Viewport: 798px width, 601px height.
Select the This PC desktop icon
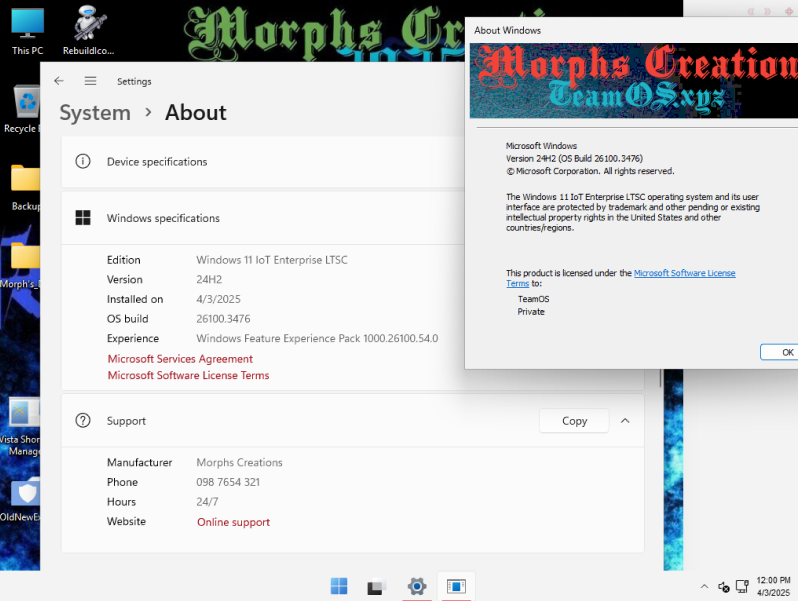(27, 32)
